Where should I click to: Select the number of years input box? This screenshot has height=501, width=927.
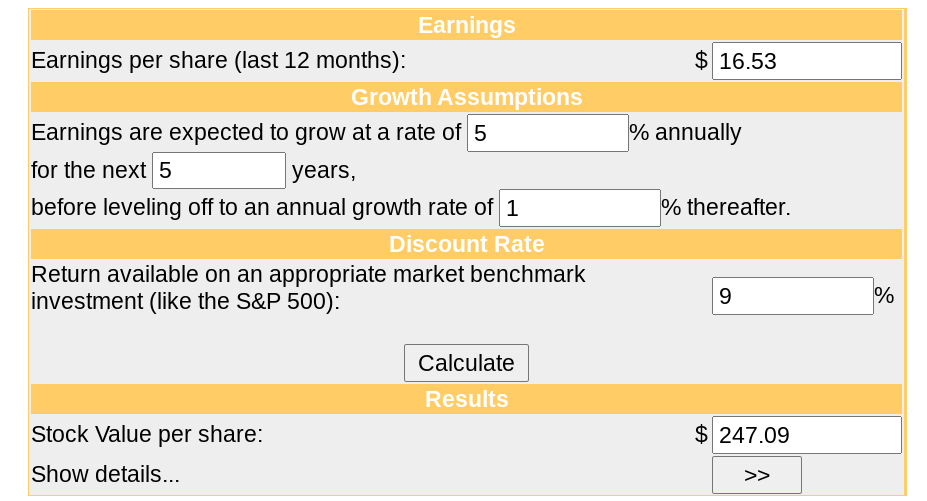219,171
